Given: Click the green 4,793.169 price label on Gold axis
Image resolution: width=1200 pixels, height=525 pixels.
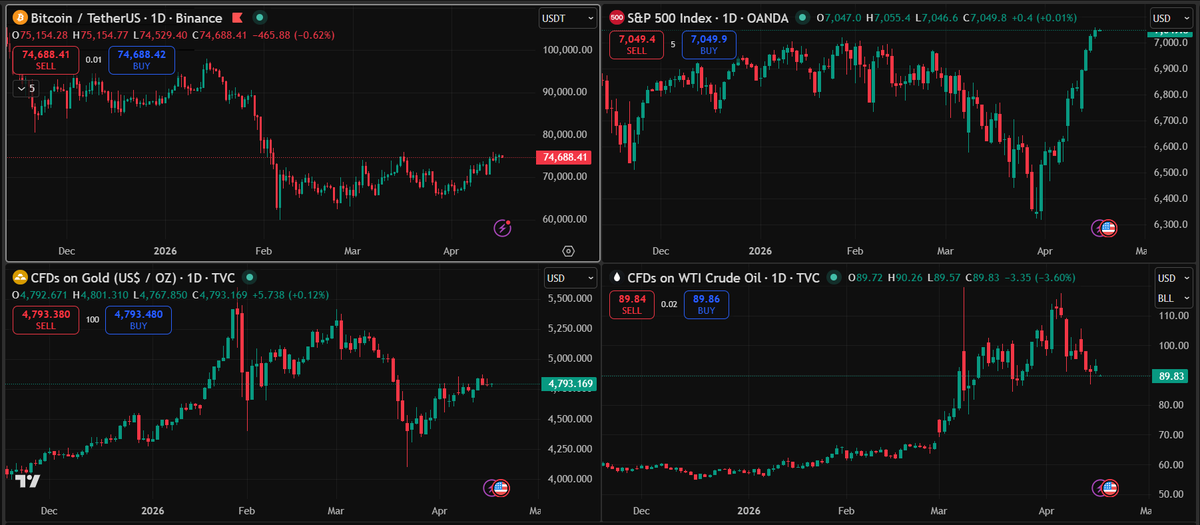Looking at the screenshot, I should [568, 383].
